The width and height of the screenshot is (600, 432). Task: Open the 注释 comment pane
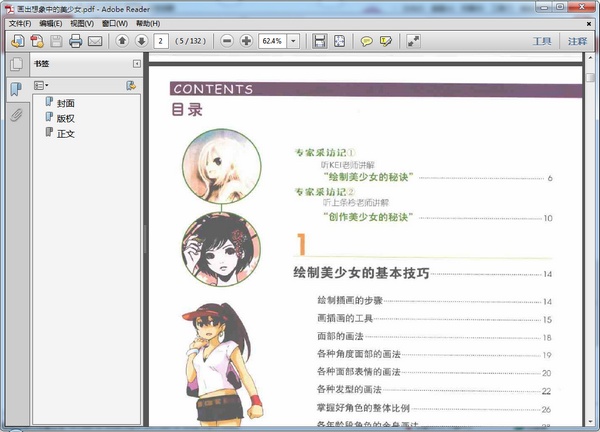[x=577, y=41]
